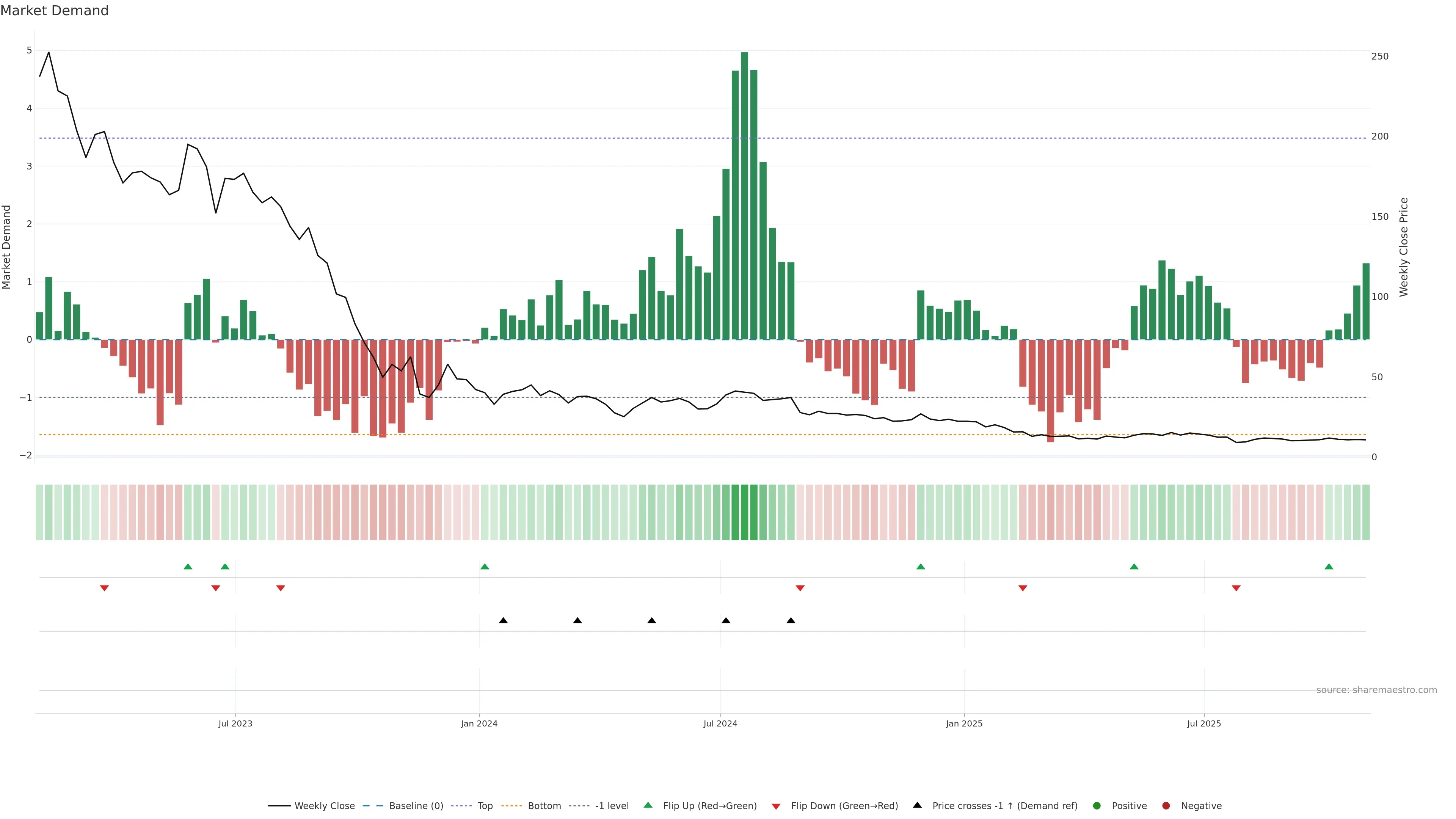
Task: Click the Positive green dot legend
Action: pos(1097,805)
